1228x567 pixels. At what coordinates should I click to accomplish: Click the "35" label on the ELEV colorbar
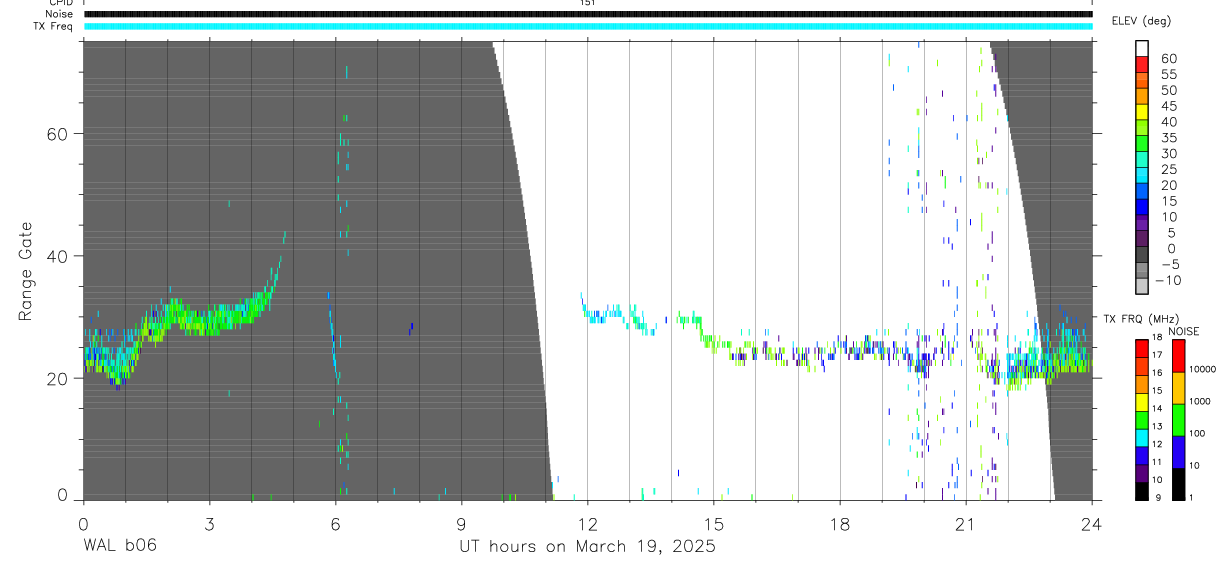(1168, 138)
